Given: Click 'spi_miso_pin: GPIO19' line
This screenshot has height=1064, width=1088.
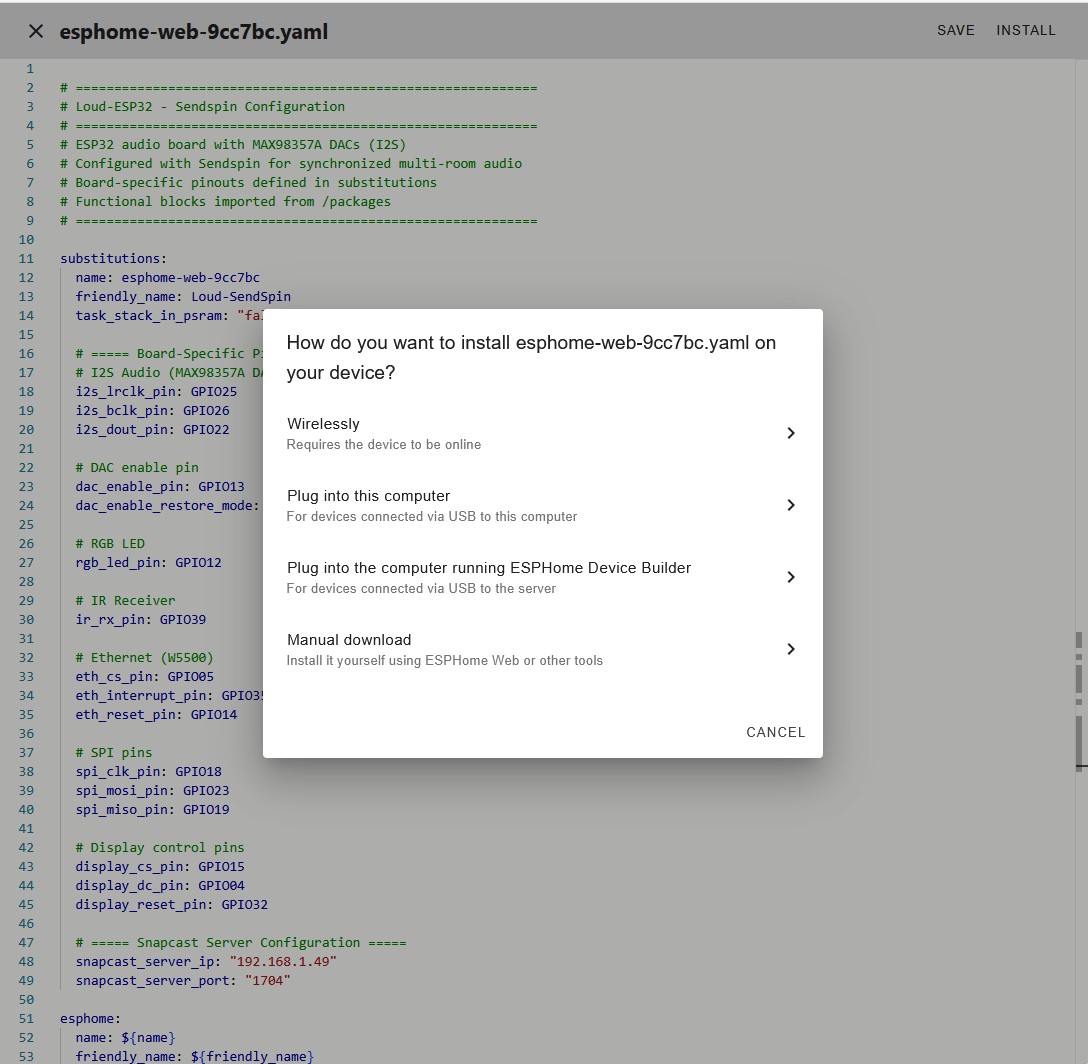Looking at the screenshot, I should pyautogui.click(x=153, y=809).
